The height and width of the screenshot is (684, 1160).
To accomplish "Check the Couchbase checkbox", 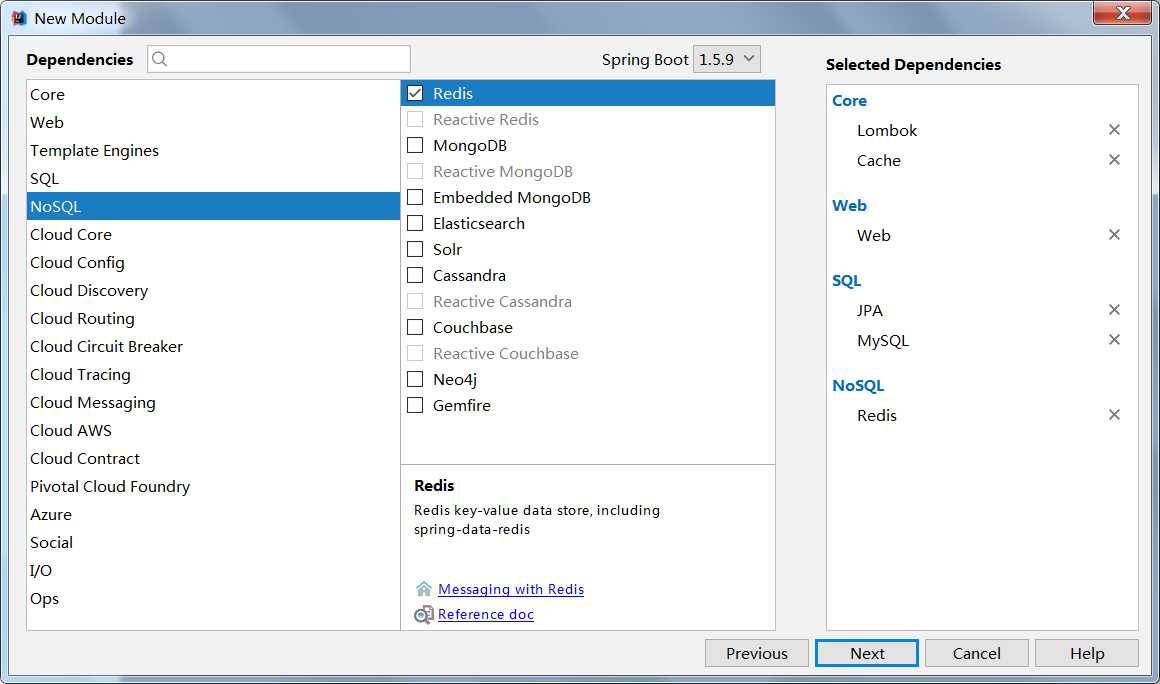I will pos(415,327).
